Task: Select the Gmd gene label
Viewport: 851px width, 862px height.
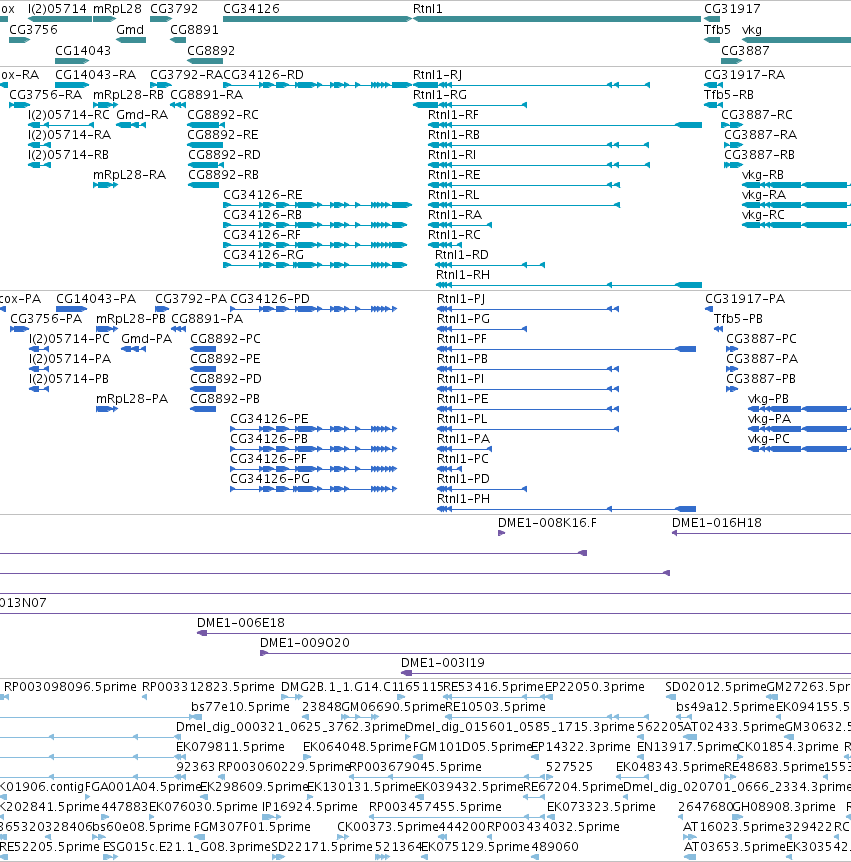Action: (x=130, y=30)
